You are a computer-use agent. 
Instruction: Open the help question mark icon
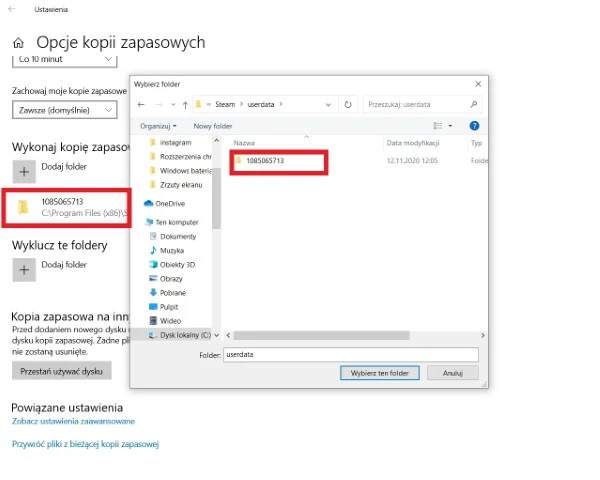pos(474,126)
